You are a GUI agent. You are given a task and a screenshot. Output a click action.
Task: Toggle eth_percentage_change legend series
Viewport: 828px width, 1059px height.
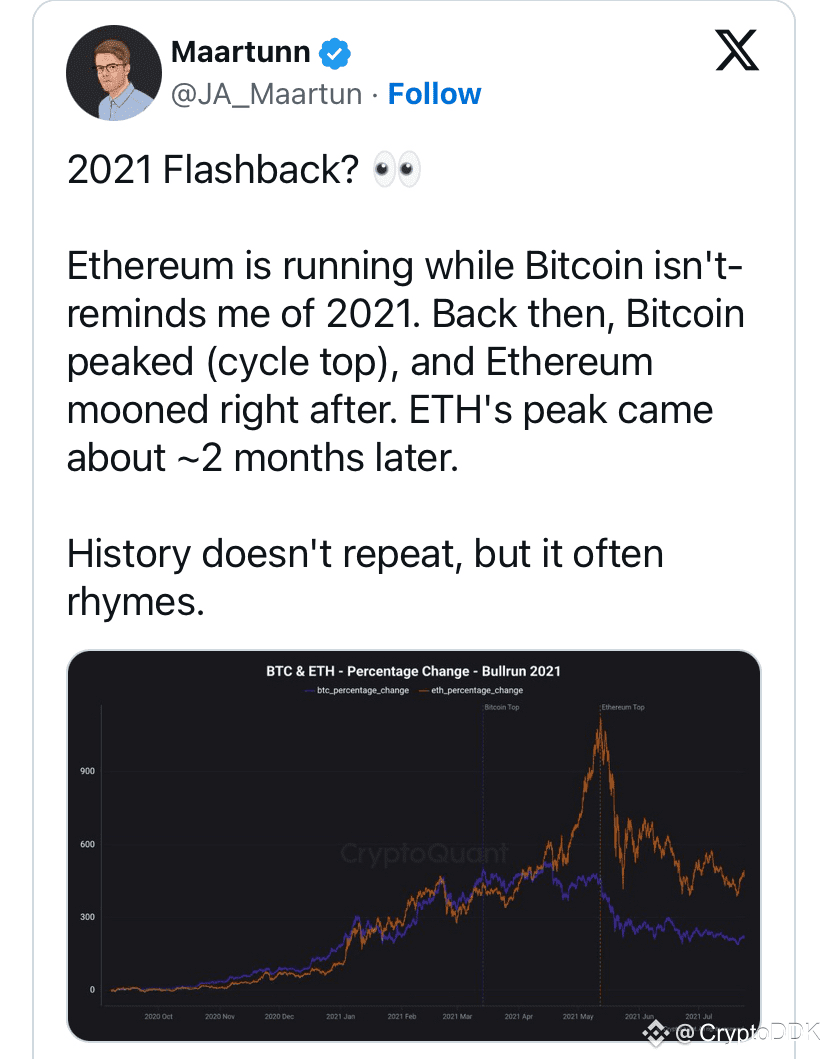[x=471, y=690]
